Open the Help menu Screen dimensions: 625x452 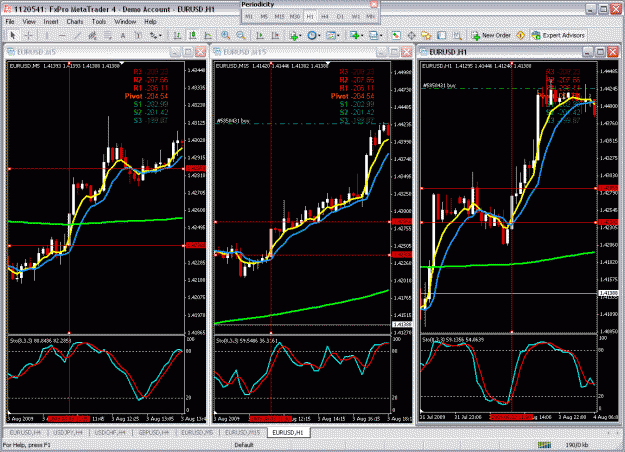[x=150, y=22]
